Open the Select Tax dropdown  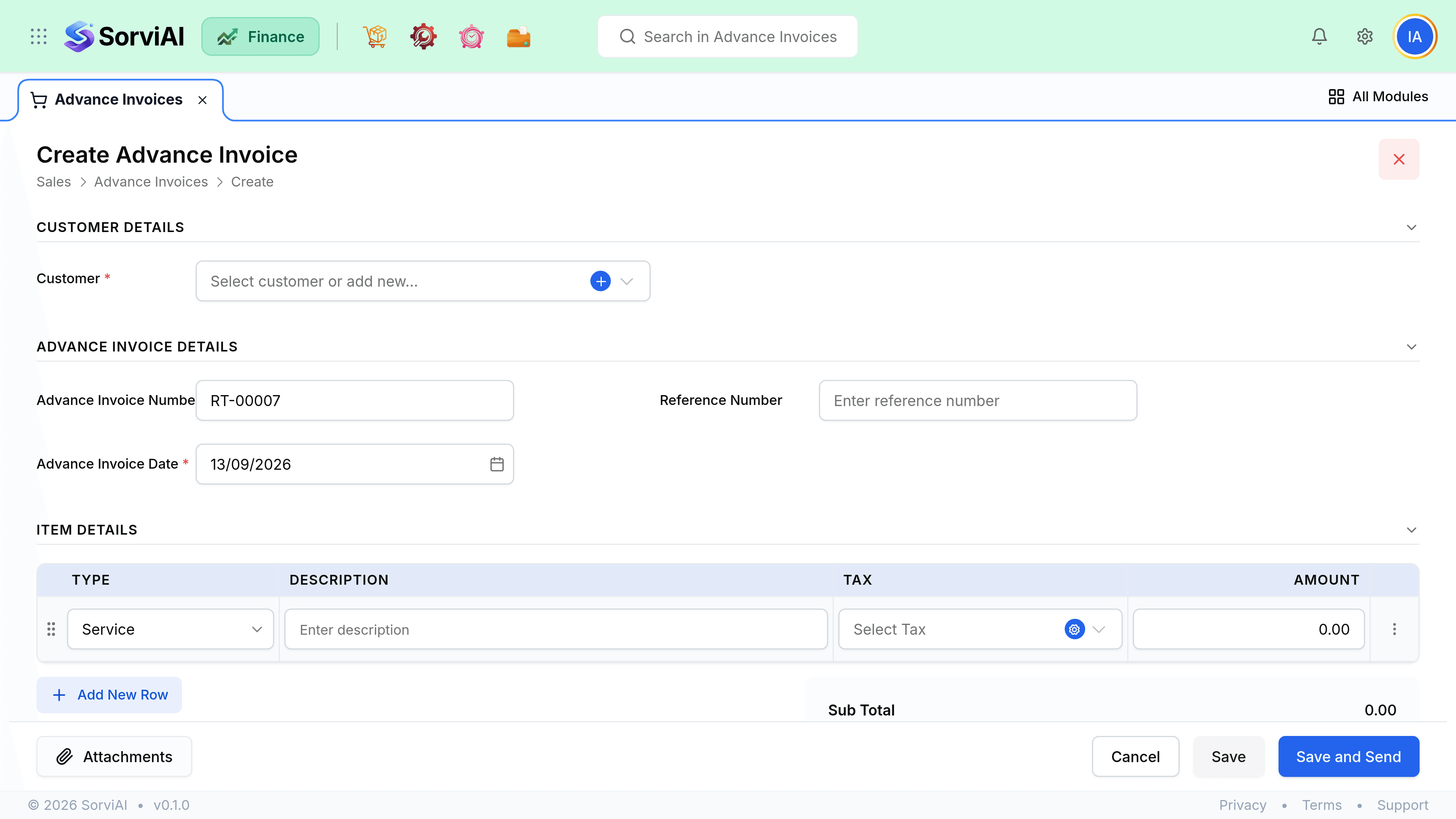[979, 629]
